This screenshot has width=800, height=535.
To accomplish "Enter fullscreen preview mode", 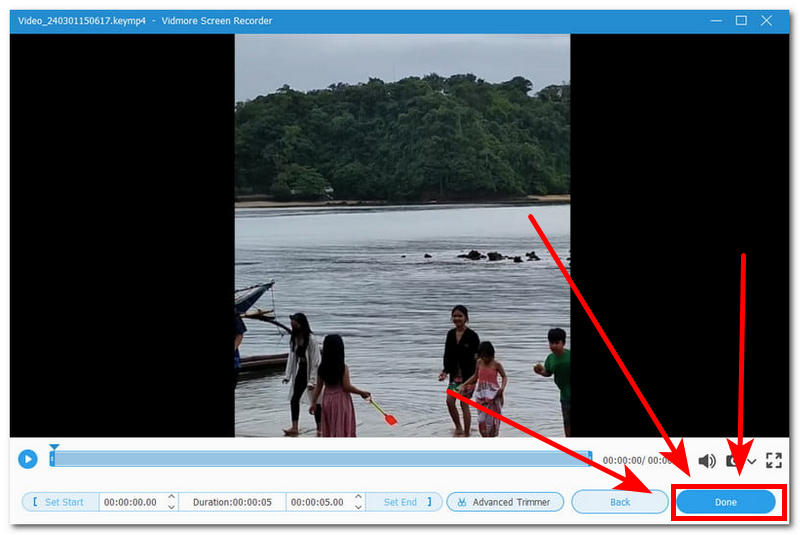I will [773, 460].
